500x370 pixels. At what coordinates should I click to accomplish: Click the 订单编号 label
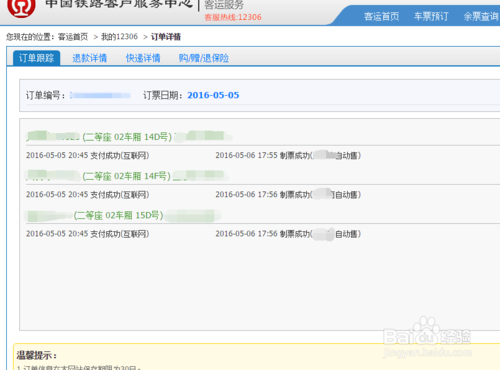[x=46, y=96]
